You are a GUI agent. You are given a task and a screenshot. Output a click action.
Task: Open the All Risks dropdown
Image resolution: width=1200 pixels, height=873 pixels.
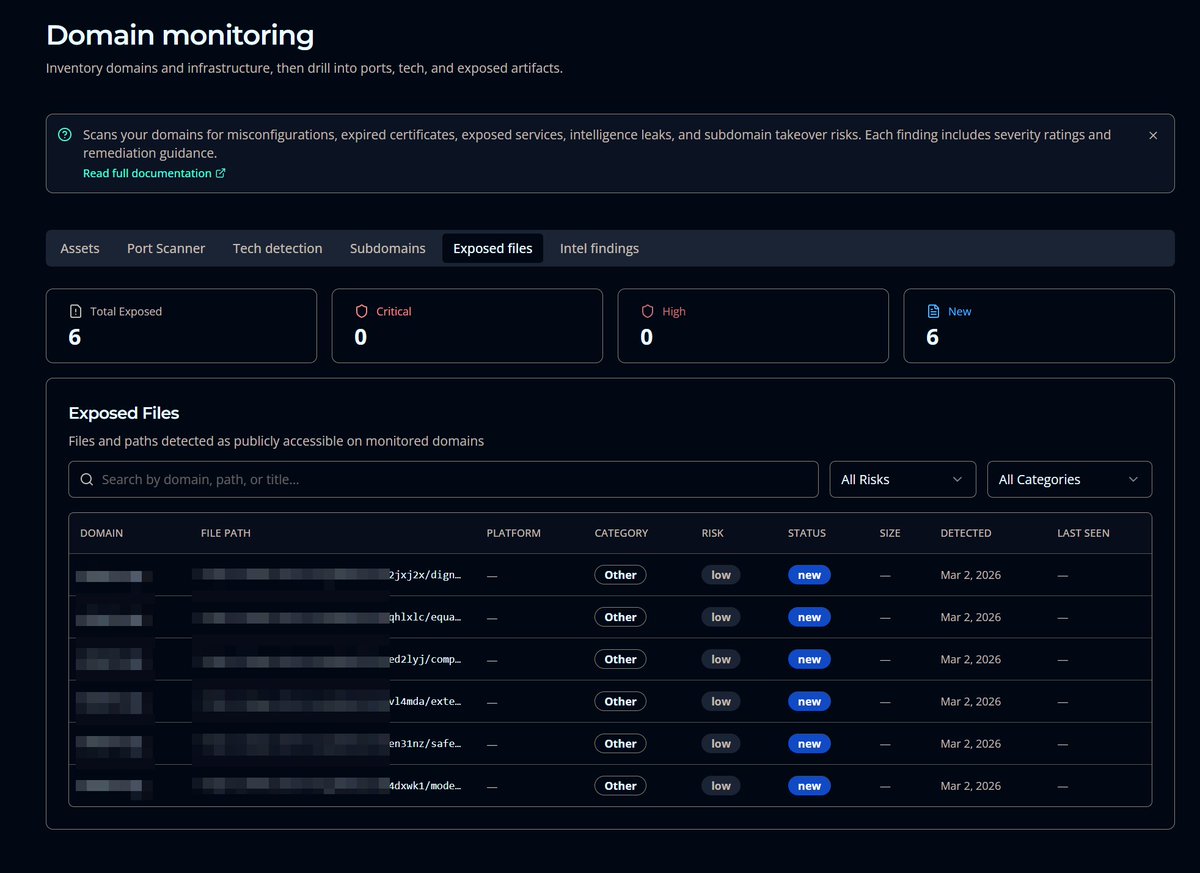903,479
